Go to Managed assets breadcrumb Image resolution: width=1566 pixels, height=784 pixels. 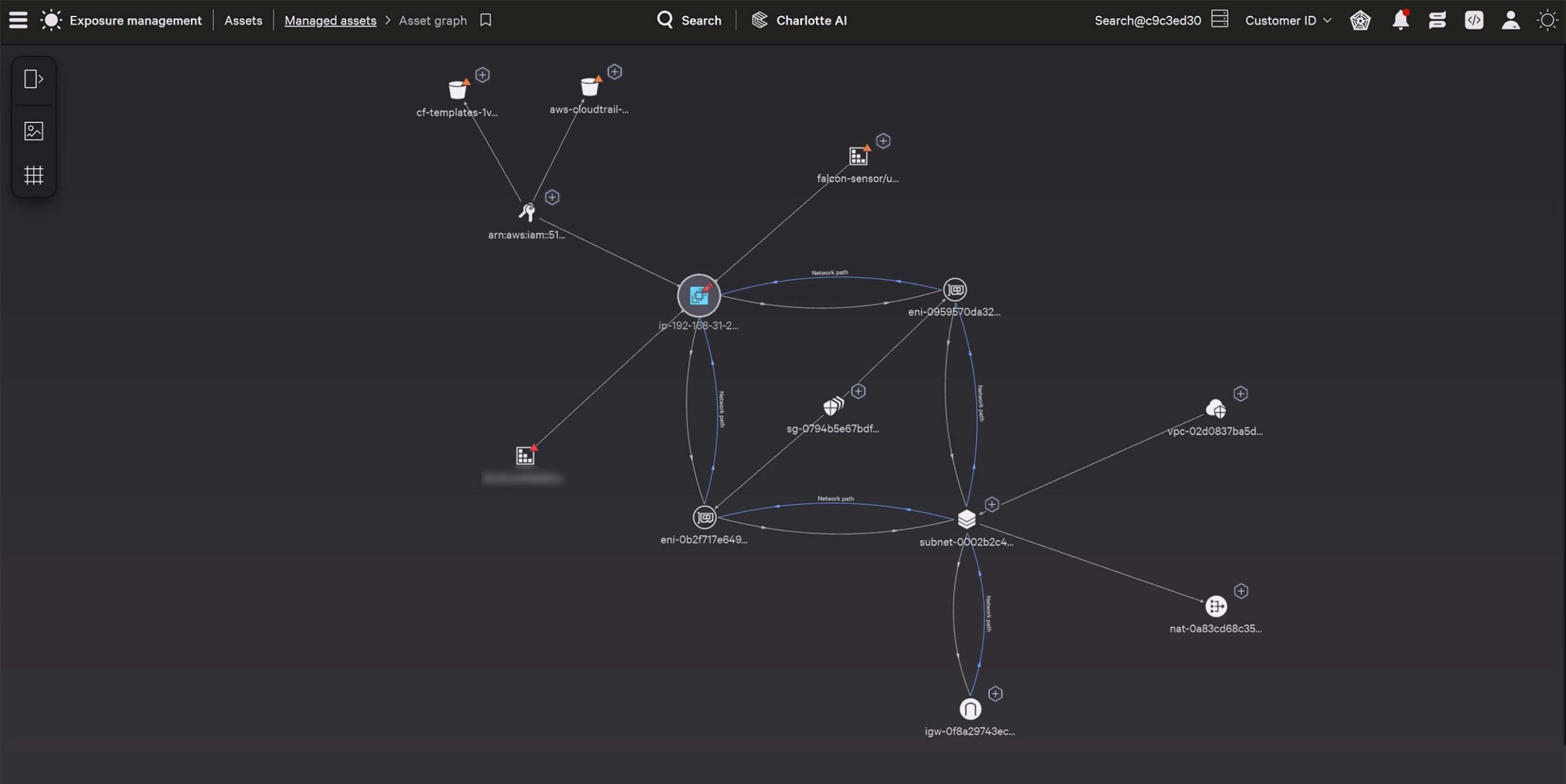330,20
